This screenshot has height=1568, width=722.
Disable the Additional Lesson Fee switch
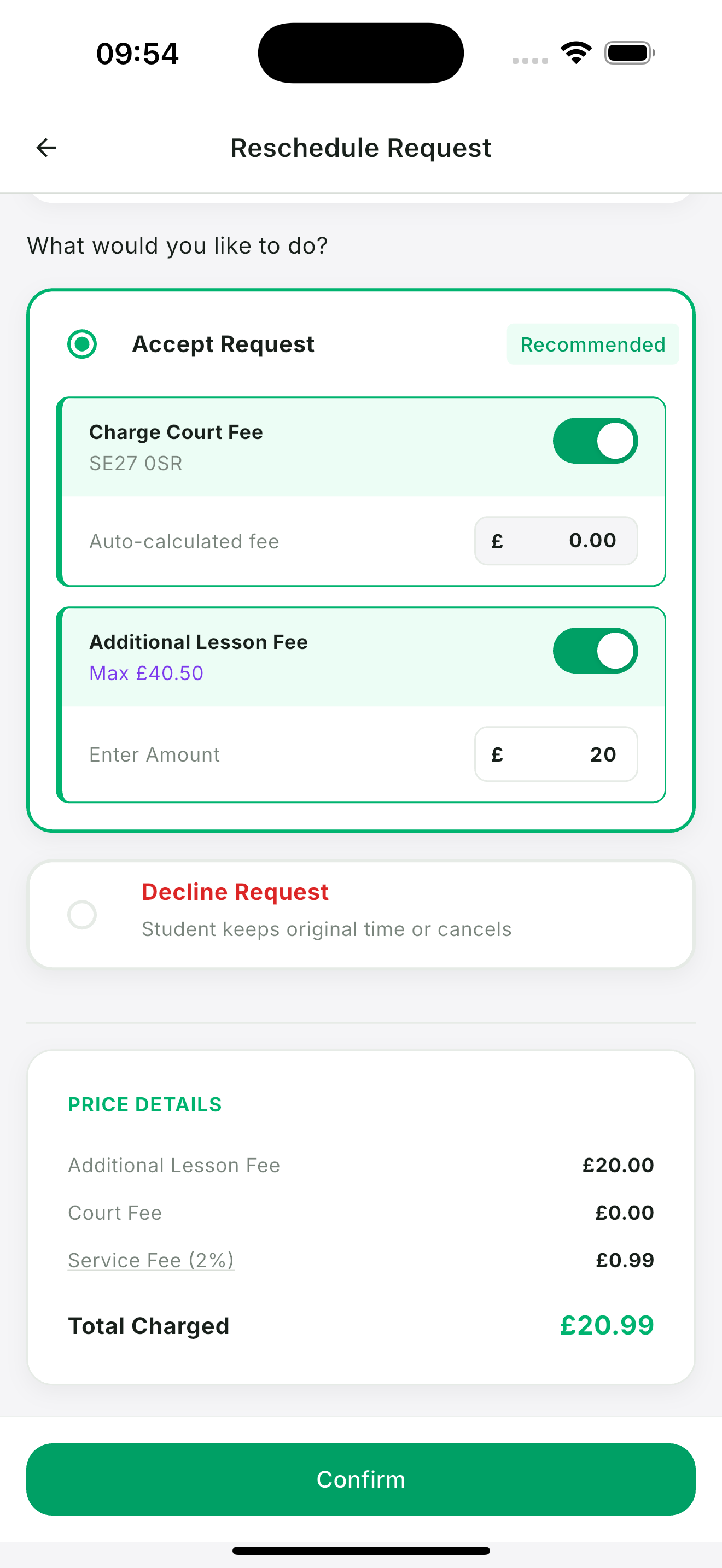(595, 651)
